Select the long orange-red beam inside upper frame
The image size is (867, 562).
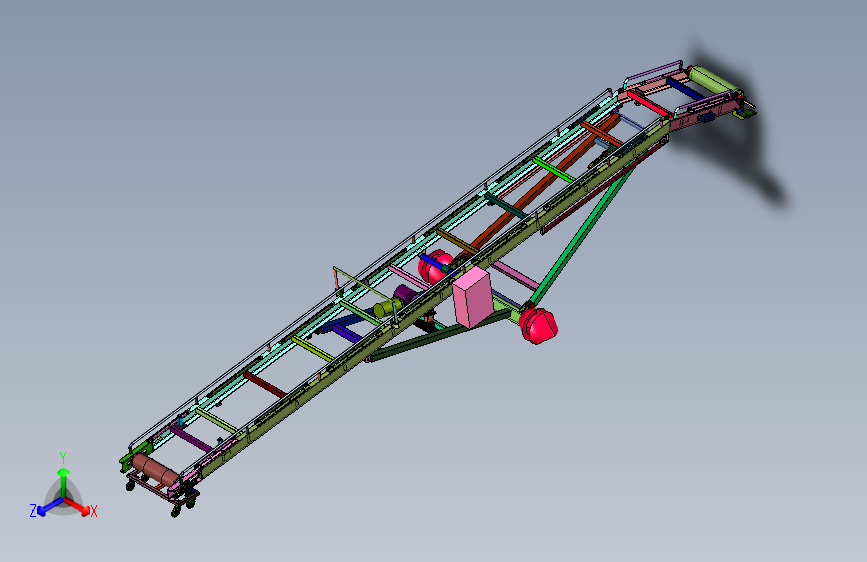[542, 185]
